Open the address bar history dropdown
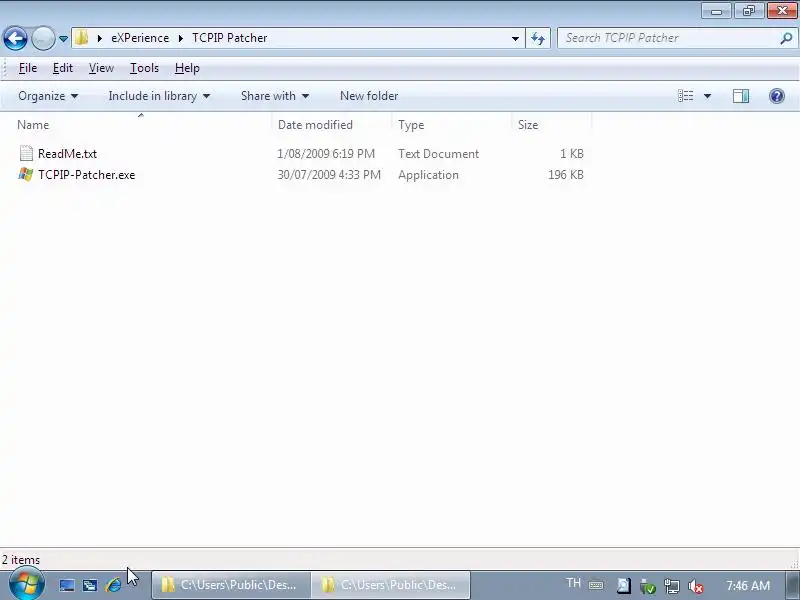800x600 pixels. click(515, 38)
